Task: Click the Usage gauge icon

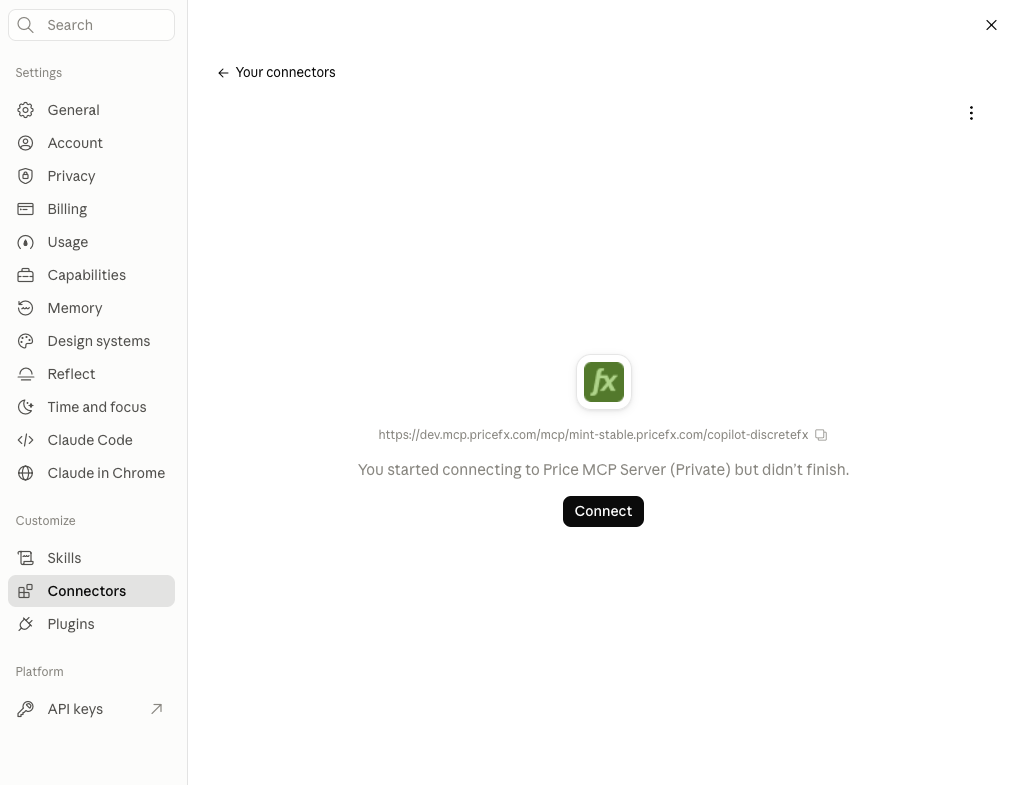Action: [x=25, y=242]
